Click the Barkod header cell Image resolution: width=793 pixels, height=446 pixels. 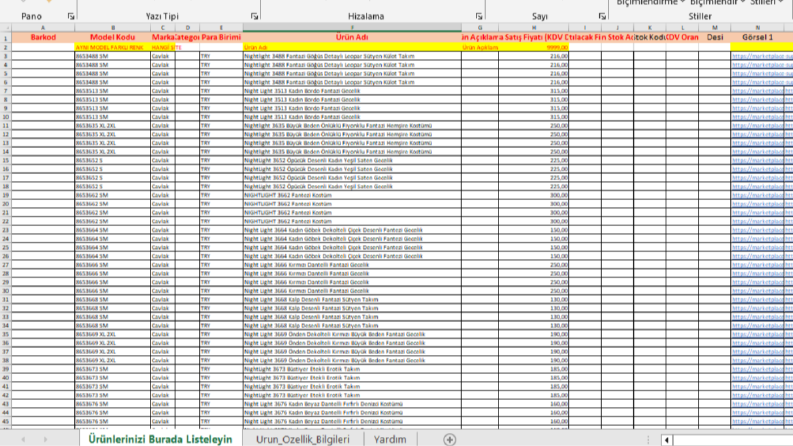coord(43,37)
